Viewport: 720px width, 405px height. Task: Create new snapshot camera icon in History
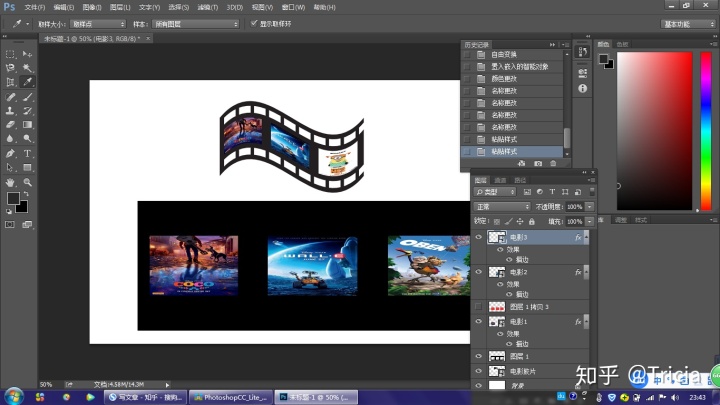click(538, 163)
